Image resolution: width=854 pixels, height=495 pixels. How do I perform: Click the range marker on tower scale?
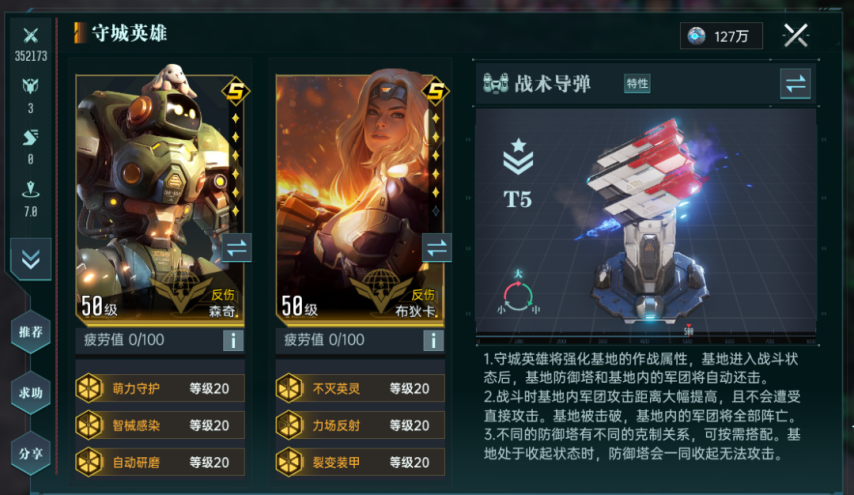pyautogui.click(x=688, y=331)
